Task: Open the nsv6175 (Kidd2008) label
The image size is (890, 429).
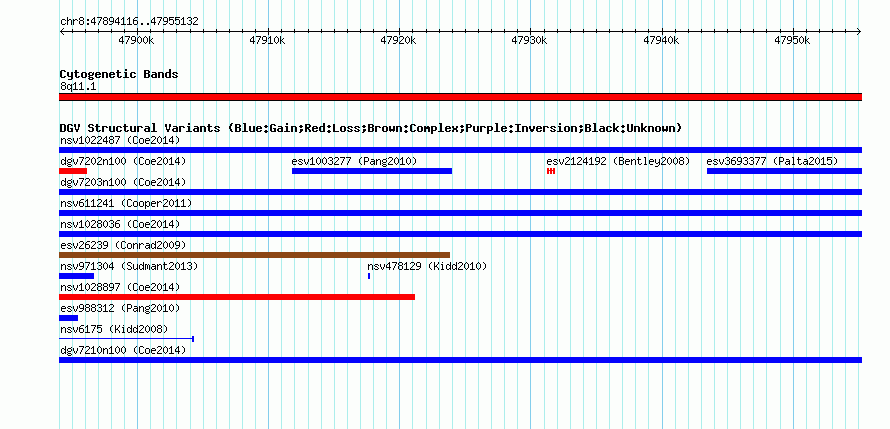Action: (114, 329)
